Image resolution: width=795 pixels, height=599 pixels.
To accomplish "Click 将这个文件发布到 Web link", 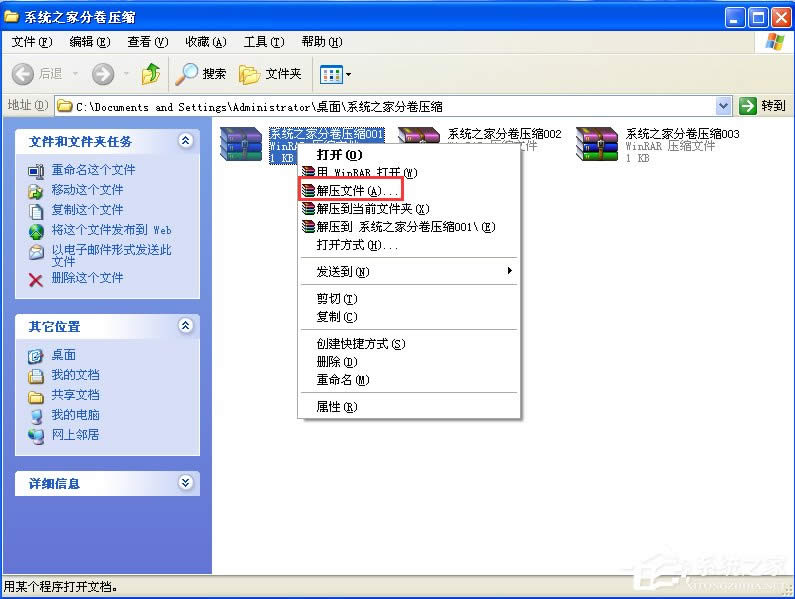I will point(112,230).
